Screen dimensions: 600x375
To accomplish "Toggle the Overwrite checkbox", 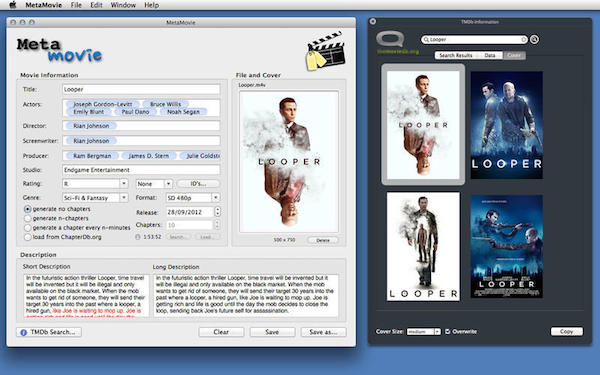I will click(x=448, y=331).
